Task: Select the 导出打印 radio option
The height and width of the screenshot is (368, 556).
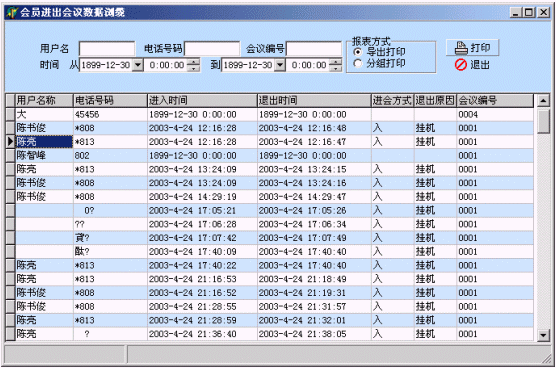Action: [358, 52]
